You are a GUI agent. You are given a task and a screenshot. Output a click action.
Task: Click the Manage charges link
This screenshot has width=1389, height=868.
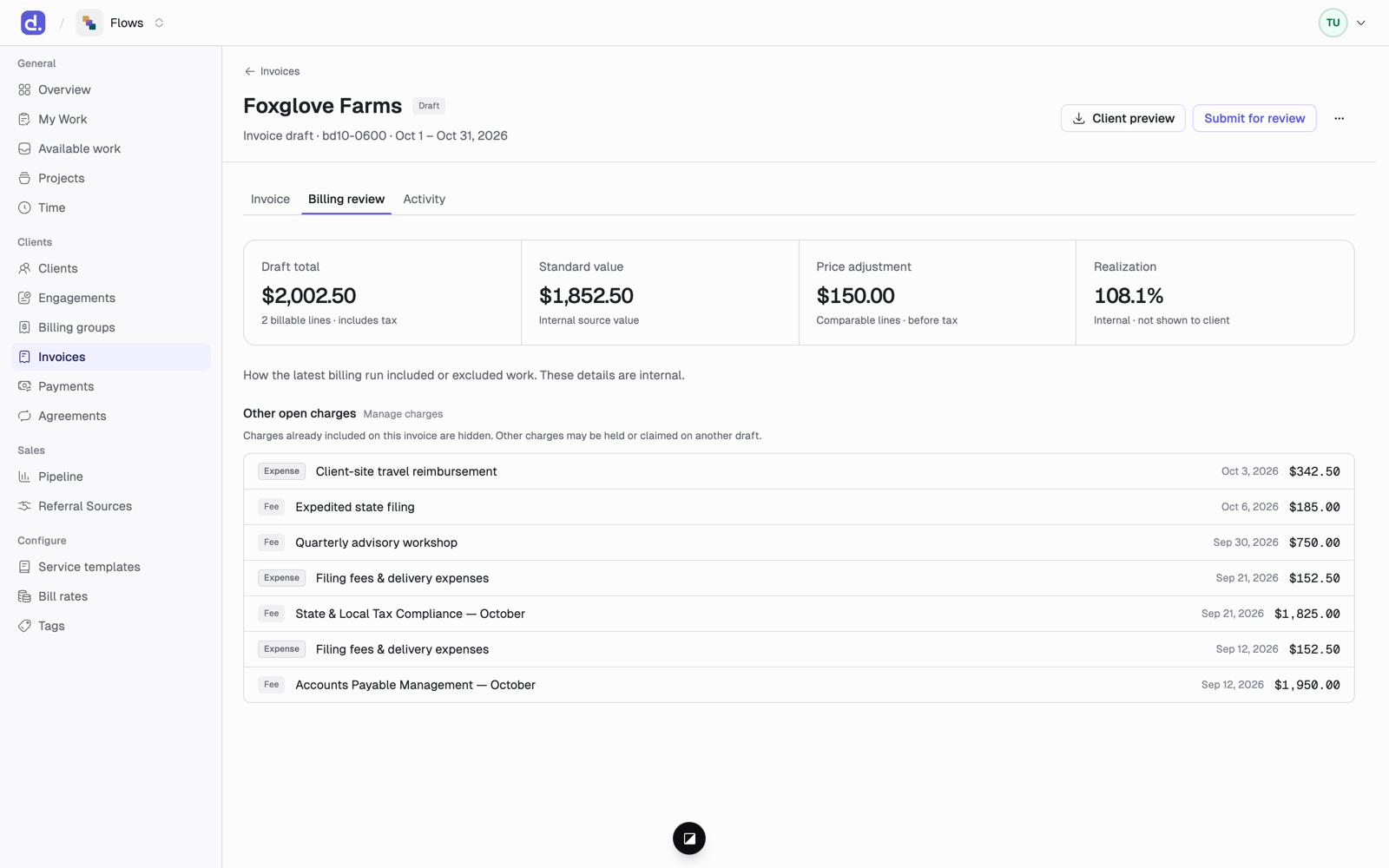tap(403, 414)
